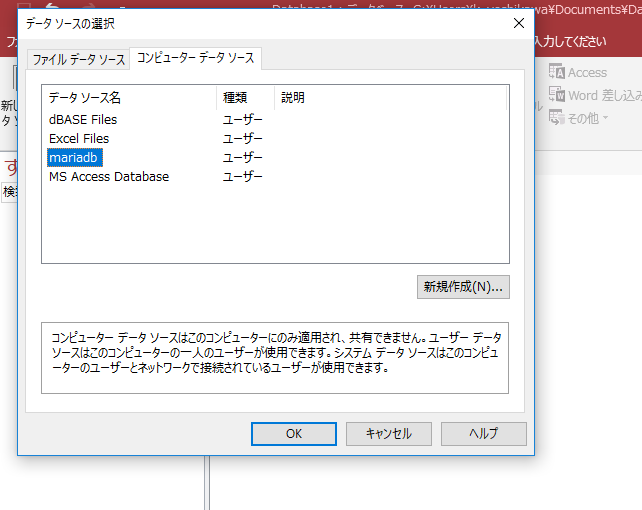Pick MS Access Database from list
The width and height of the screenshot is (642, 510).
(109, 177)
